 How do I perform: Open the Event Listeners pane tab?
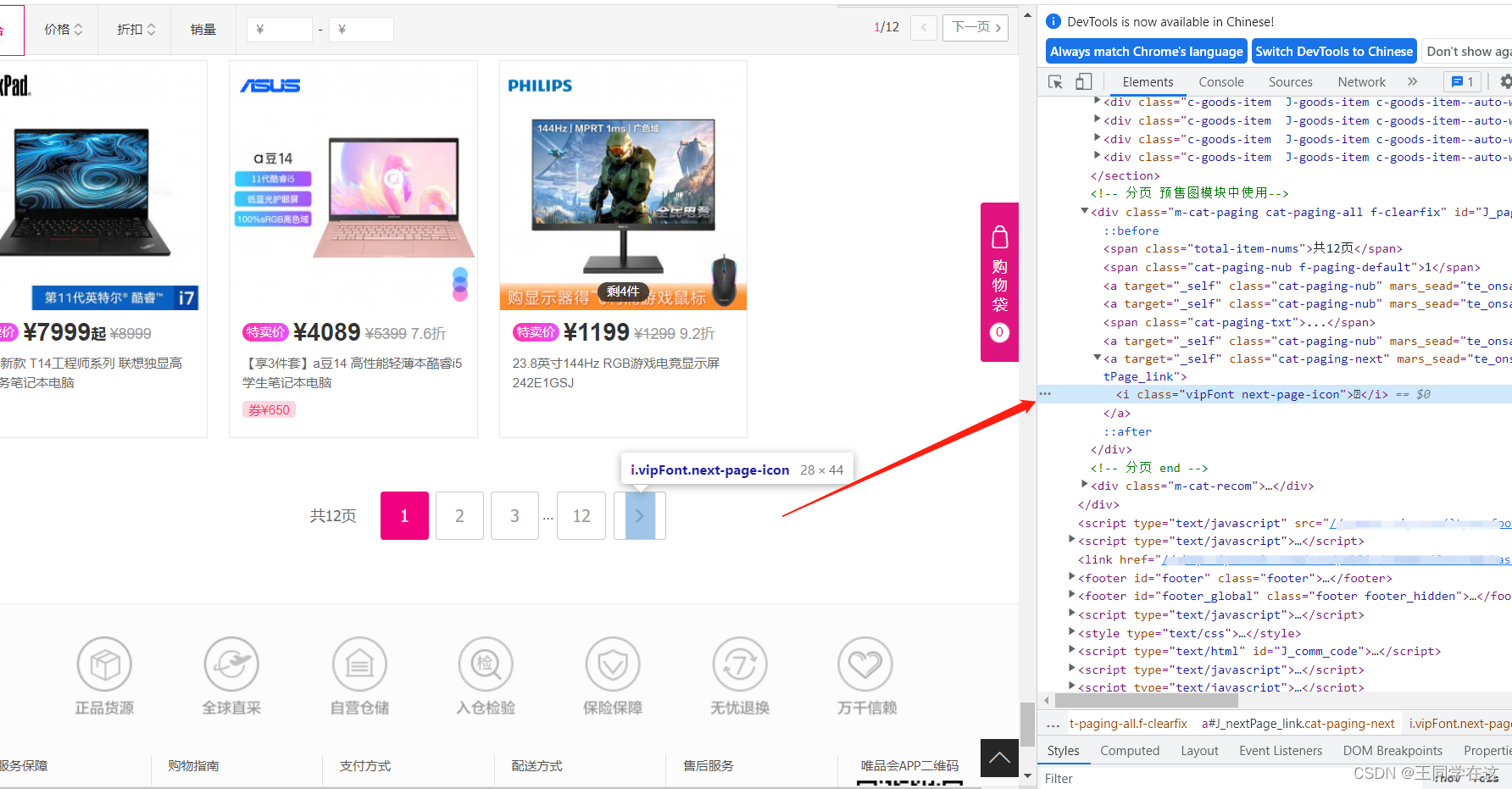click(x=1281, y=751)
